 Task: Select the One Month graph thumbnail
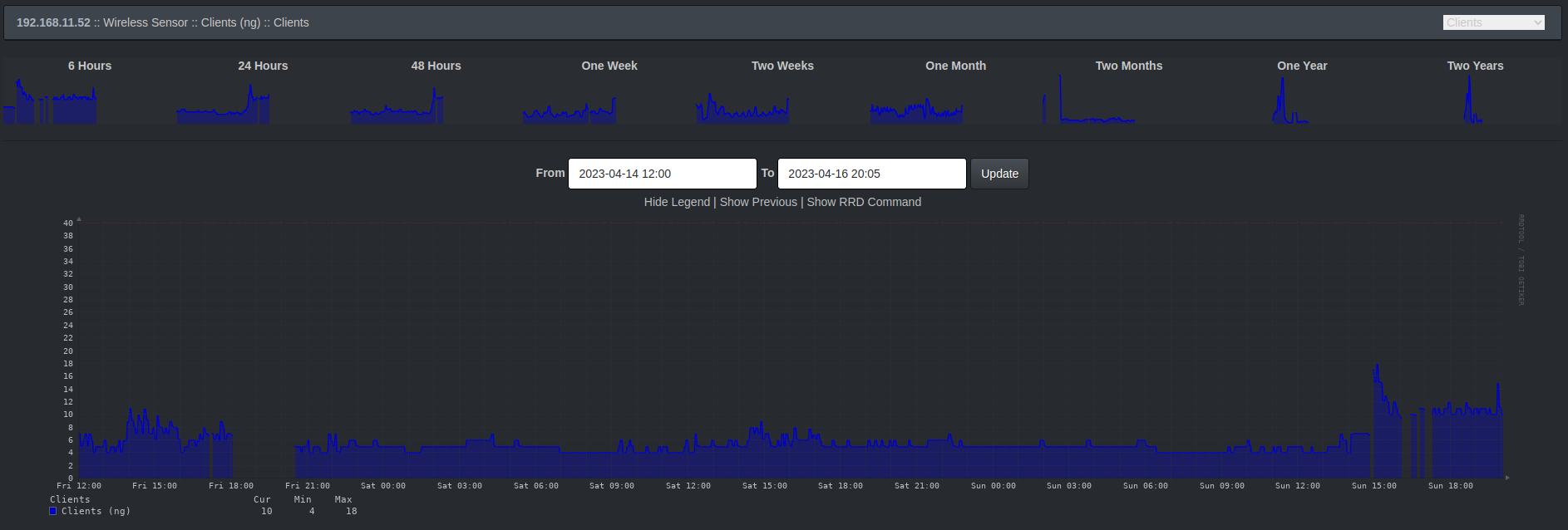point(917,103)
